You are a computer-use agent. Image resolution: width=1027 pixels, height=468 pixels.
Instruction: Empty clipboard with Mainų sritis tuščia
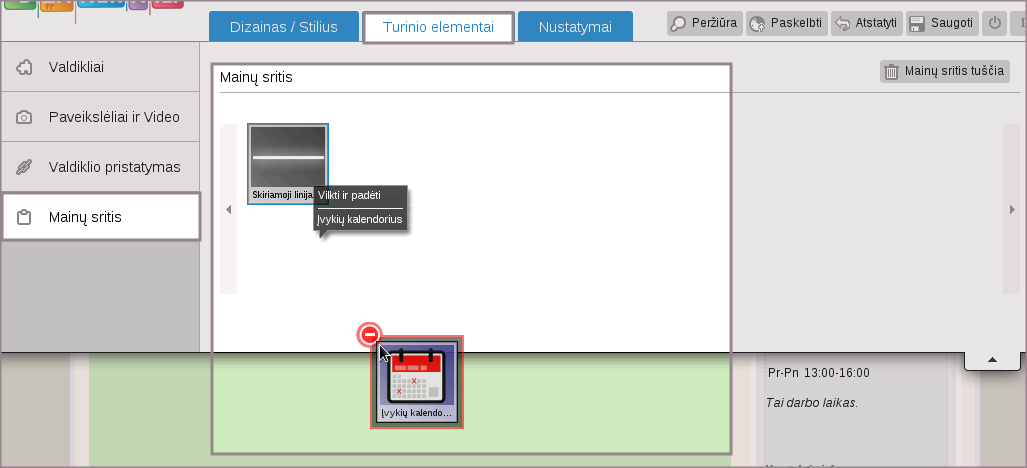coord(945,72)
